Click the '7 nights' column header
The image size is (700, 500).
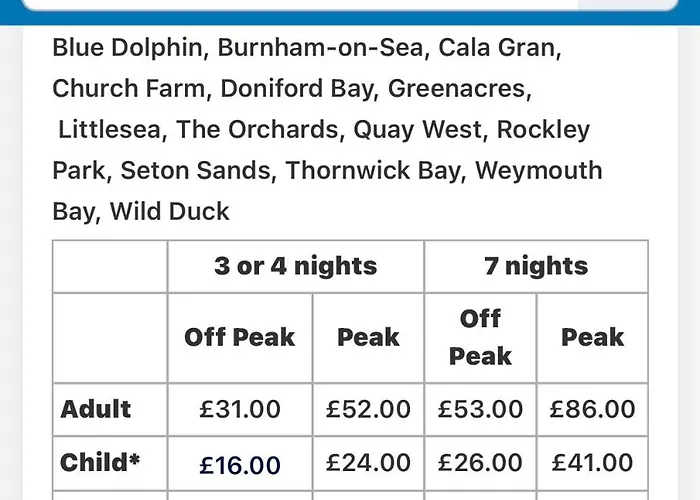tap(536, 266)
